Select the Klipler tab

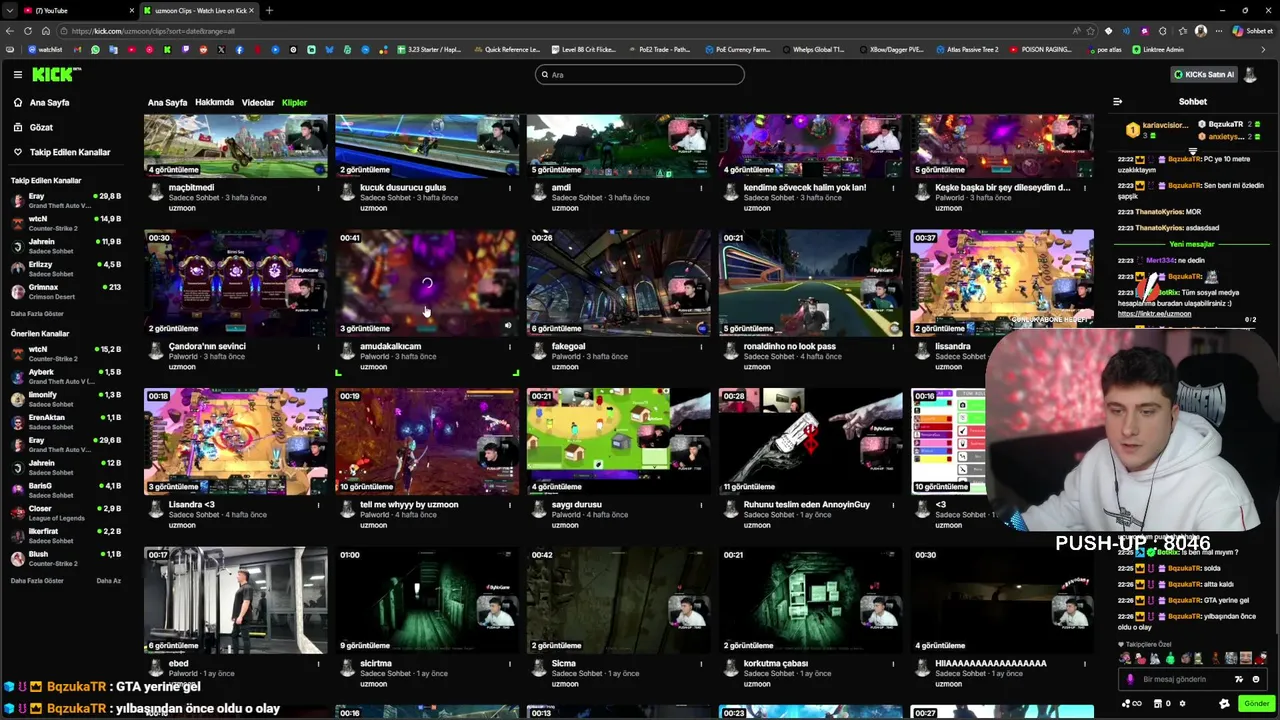click(294, 102)
